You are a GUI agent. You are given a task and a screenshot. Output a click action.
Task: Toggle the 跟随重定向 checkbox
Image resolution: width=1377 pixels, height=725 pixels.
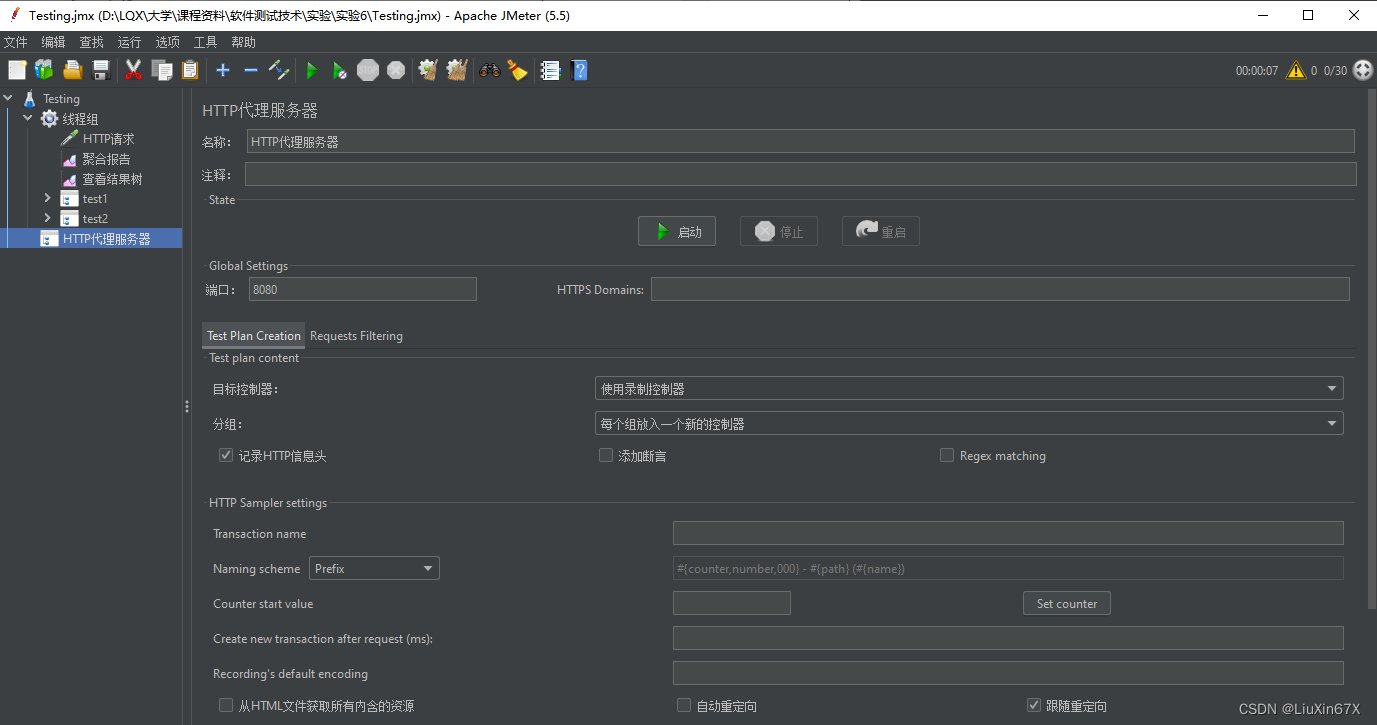point(1034,705)
